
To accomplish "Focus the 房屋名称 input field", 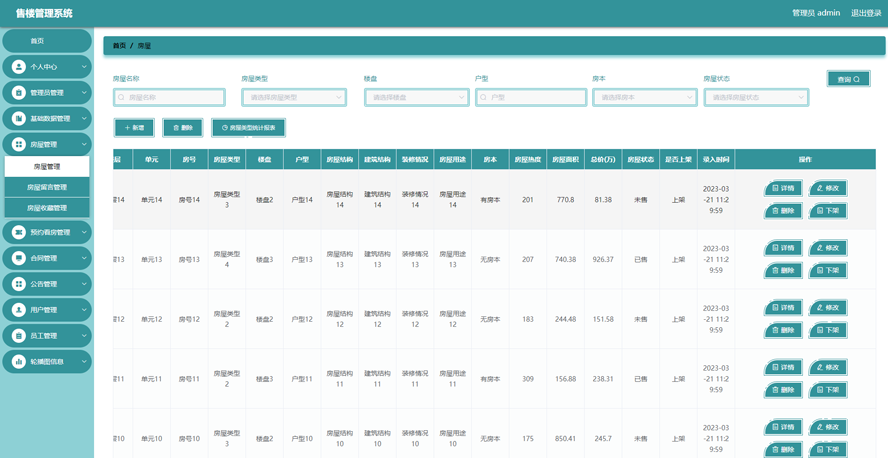I will click(169, 97).
